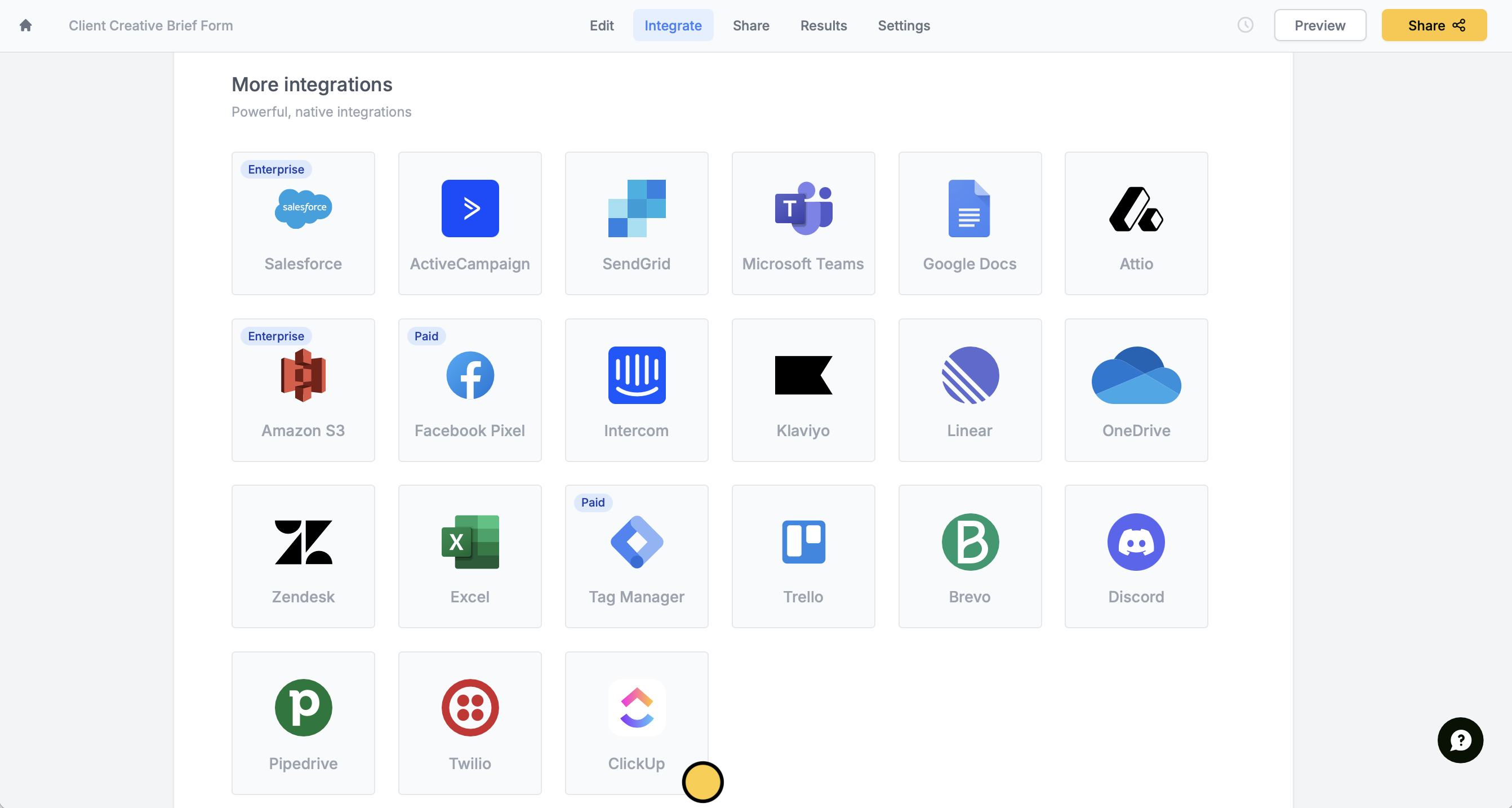The width and height of the screenshot is (1512, 808).
Task: Open the Klaviyo integration tile
Action: pos(803,390)
